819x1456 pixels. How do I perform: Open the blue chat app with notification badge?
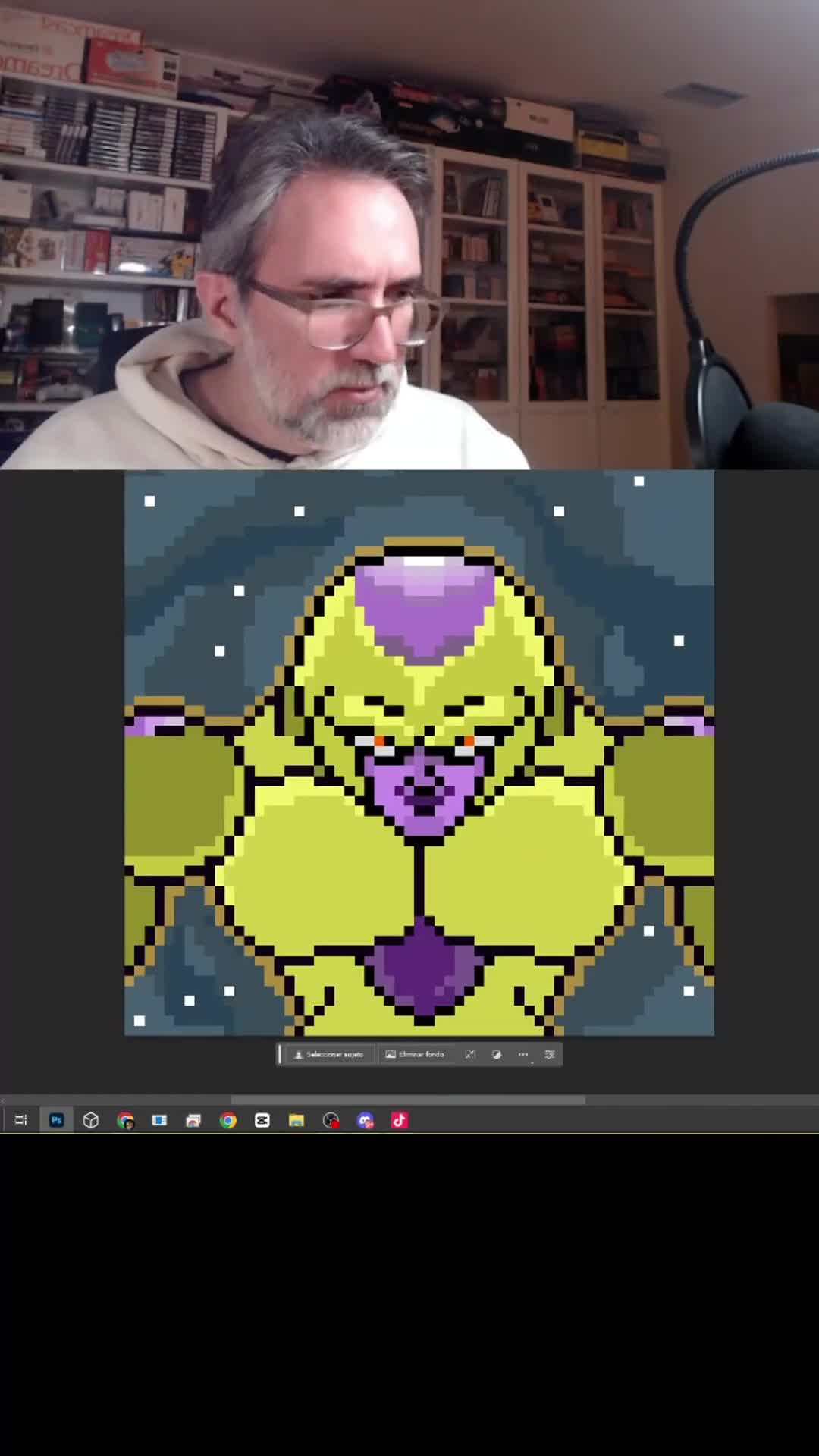click(x=366, y=1120)
